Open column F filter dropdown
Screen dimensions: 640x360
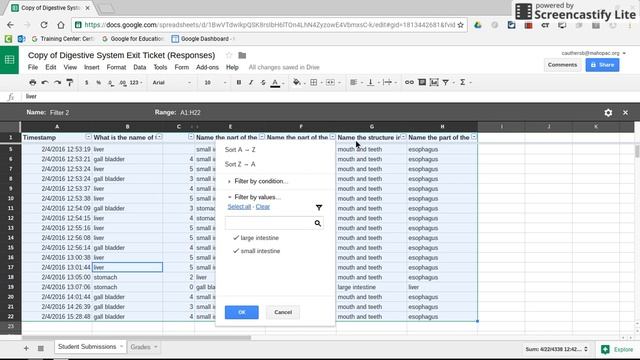(333, 137)
